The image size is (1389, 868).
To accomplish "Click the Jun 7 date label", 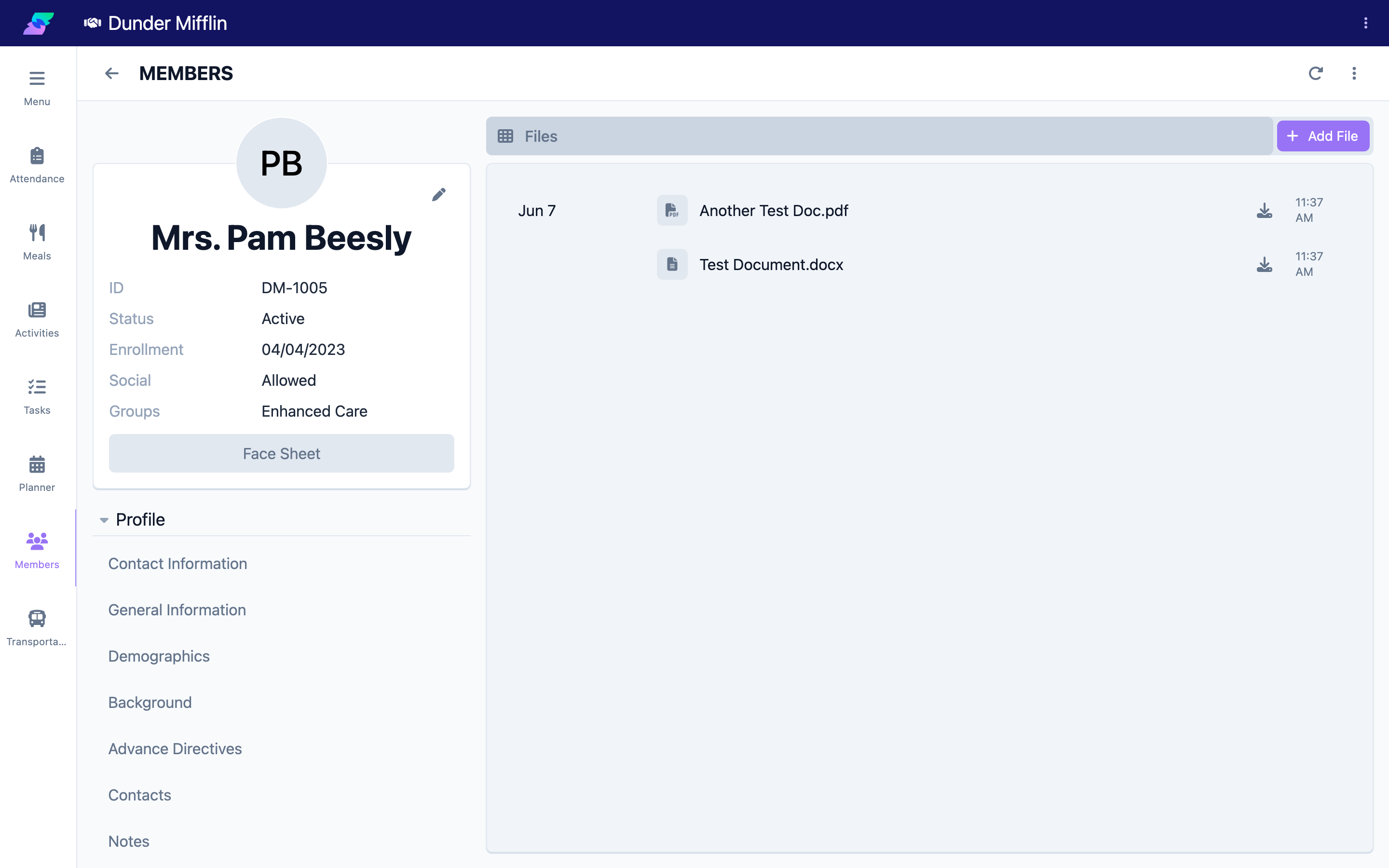I will coord(537,211).
